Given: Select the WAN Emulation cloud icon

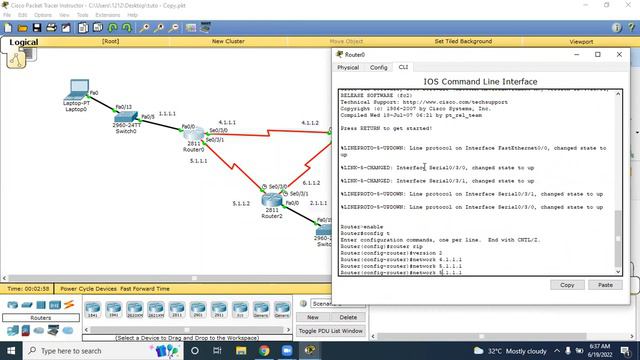Looking at the screenshot, I should coord(39,331).
